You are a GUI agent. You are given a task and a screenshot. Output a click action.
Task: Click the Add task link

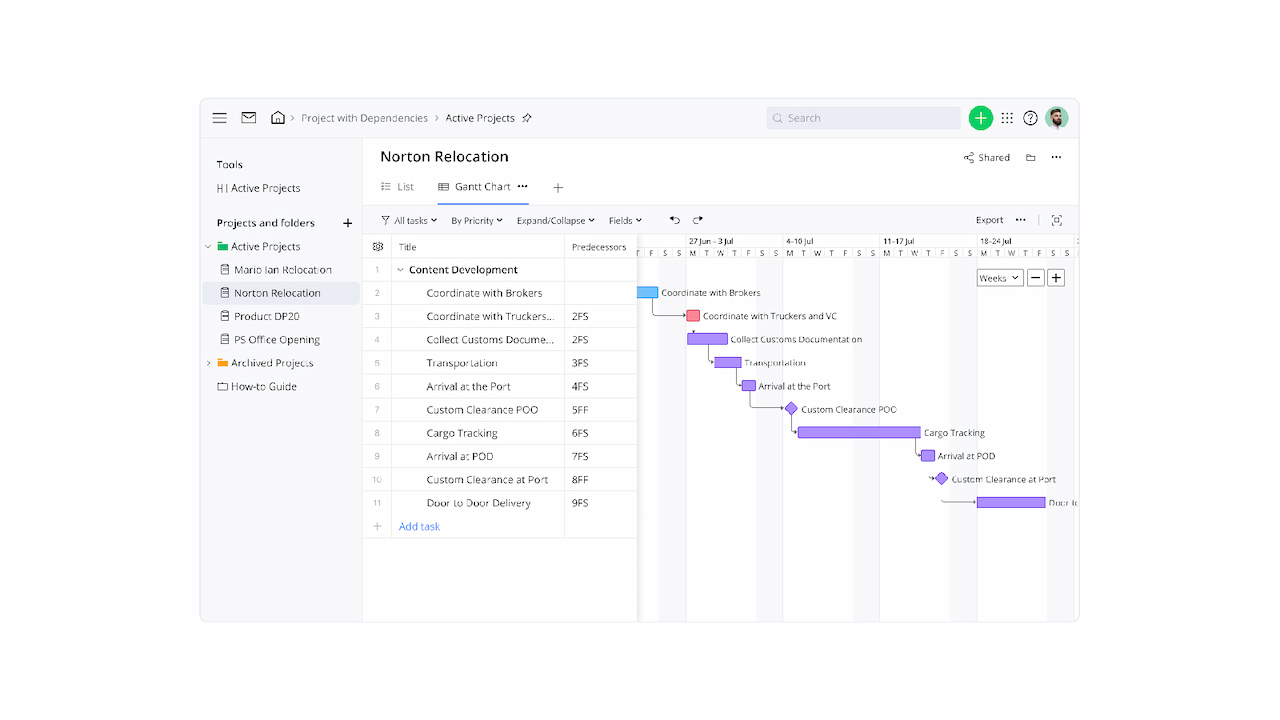tap(418, 526)
